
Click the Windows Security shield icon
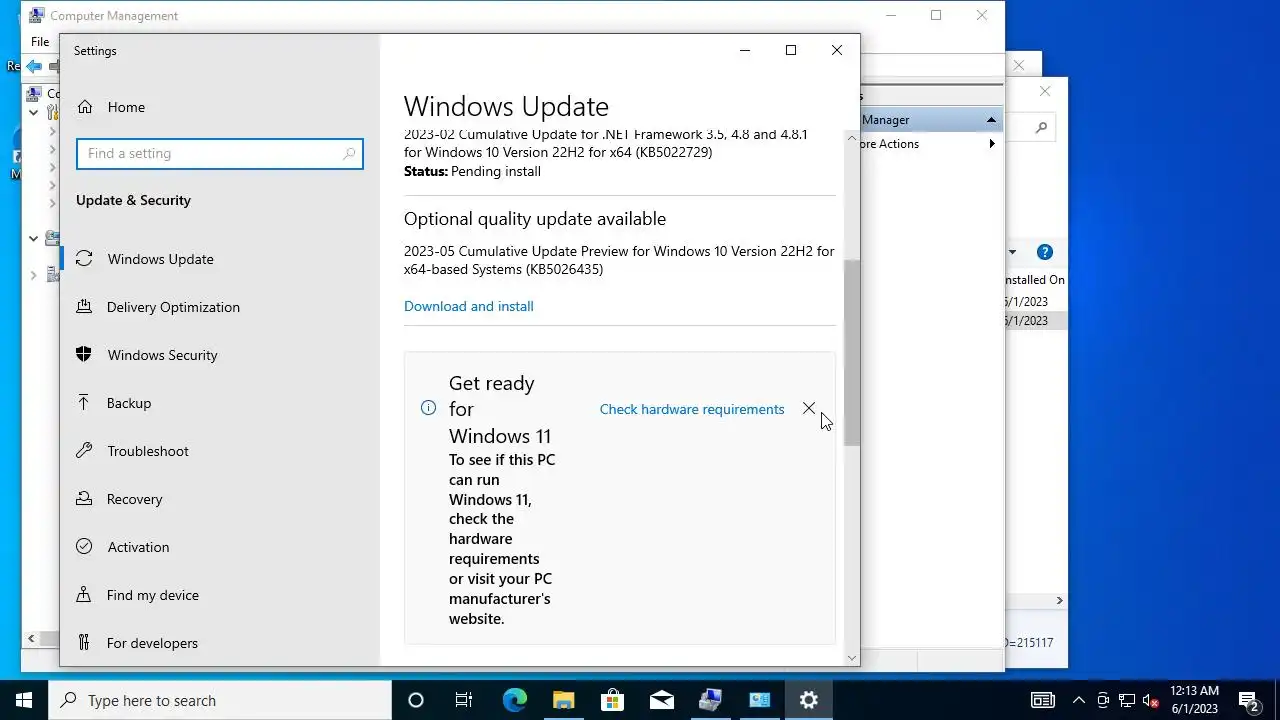pos(85,355)
